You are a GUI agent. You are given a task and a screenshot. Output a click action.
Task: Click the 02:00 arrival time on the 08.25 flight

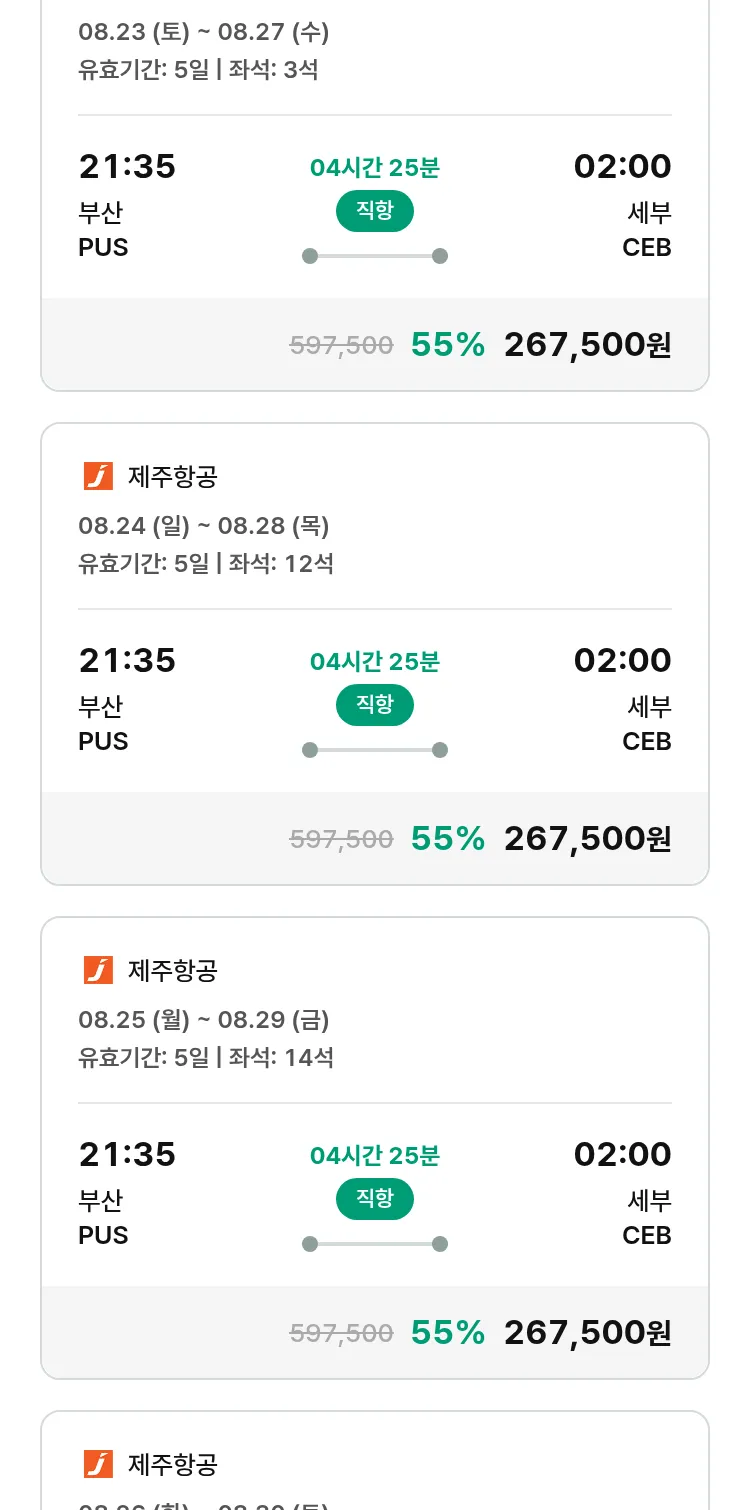click(622, 1155)
